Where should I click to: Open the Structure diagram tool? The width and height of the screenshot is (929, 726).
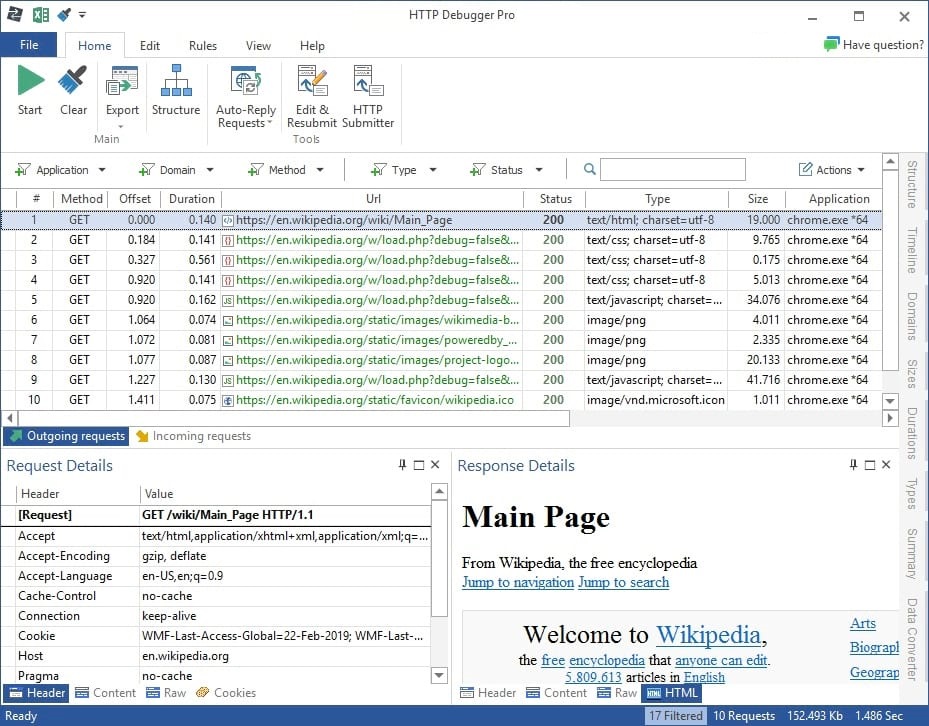176,82
